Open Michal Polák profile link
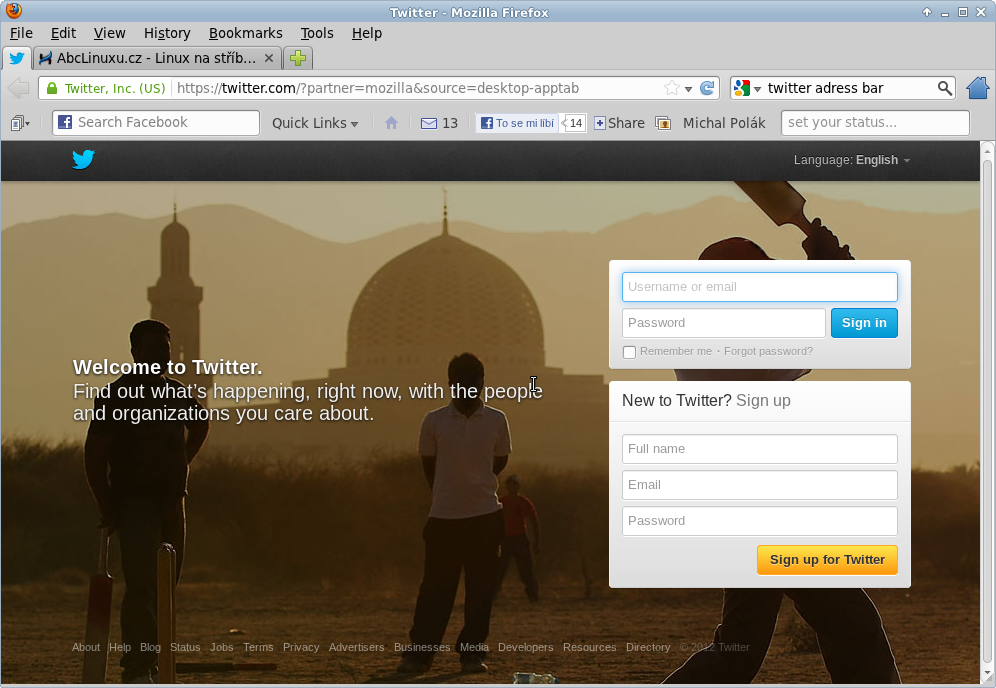 click(724, 123)
